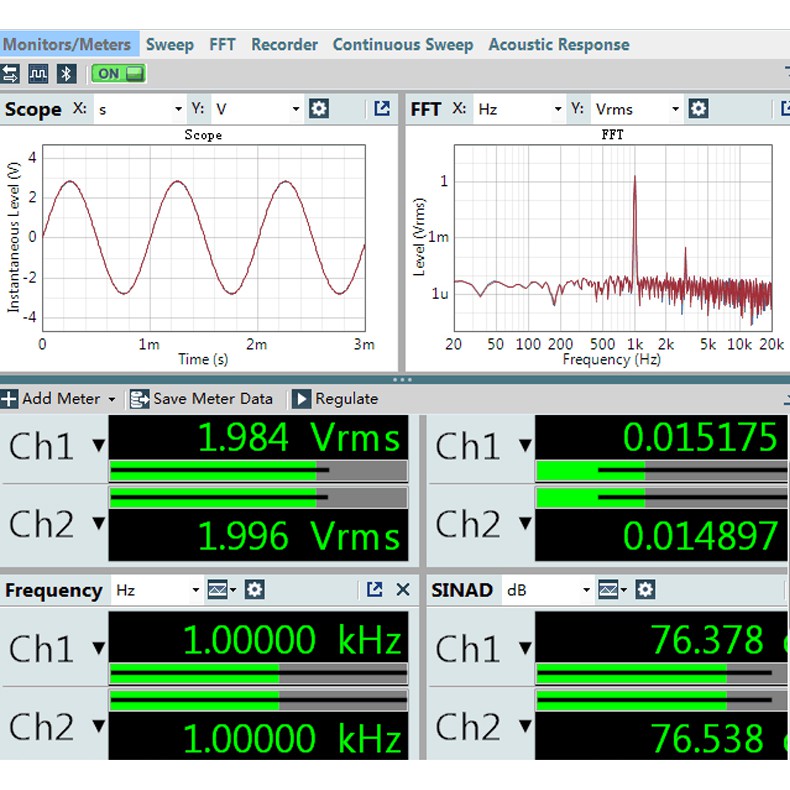Switch to the Continuous Sweep tab
This screenshot has width=790, height=790.
402,45
